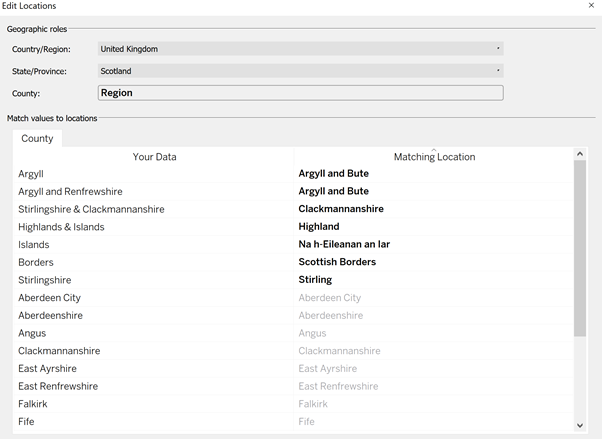This screenshot has width=602, height=439.
Task: Close the Edit Locations dialog
Action: point(591,5)
